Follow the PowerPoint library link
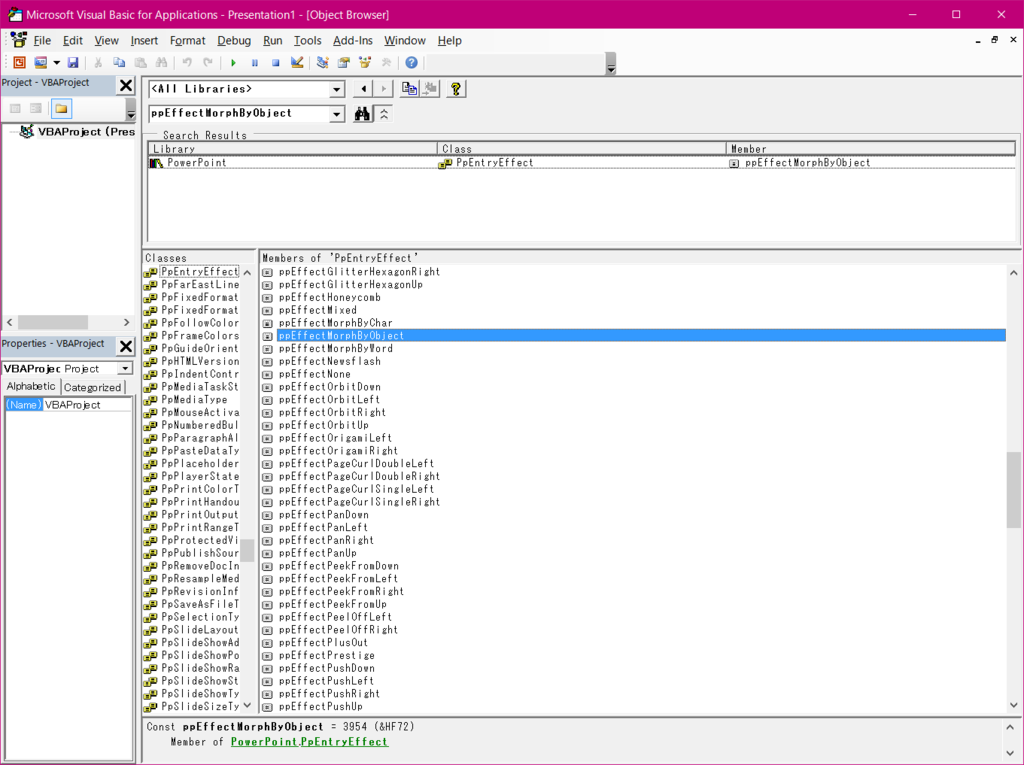 [264, 741]
